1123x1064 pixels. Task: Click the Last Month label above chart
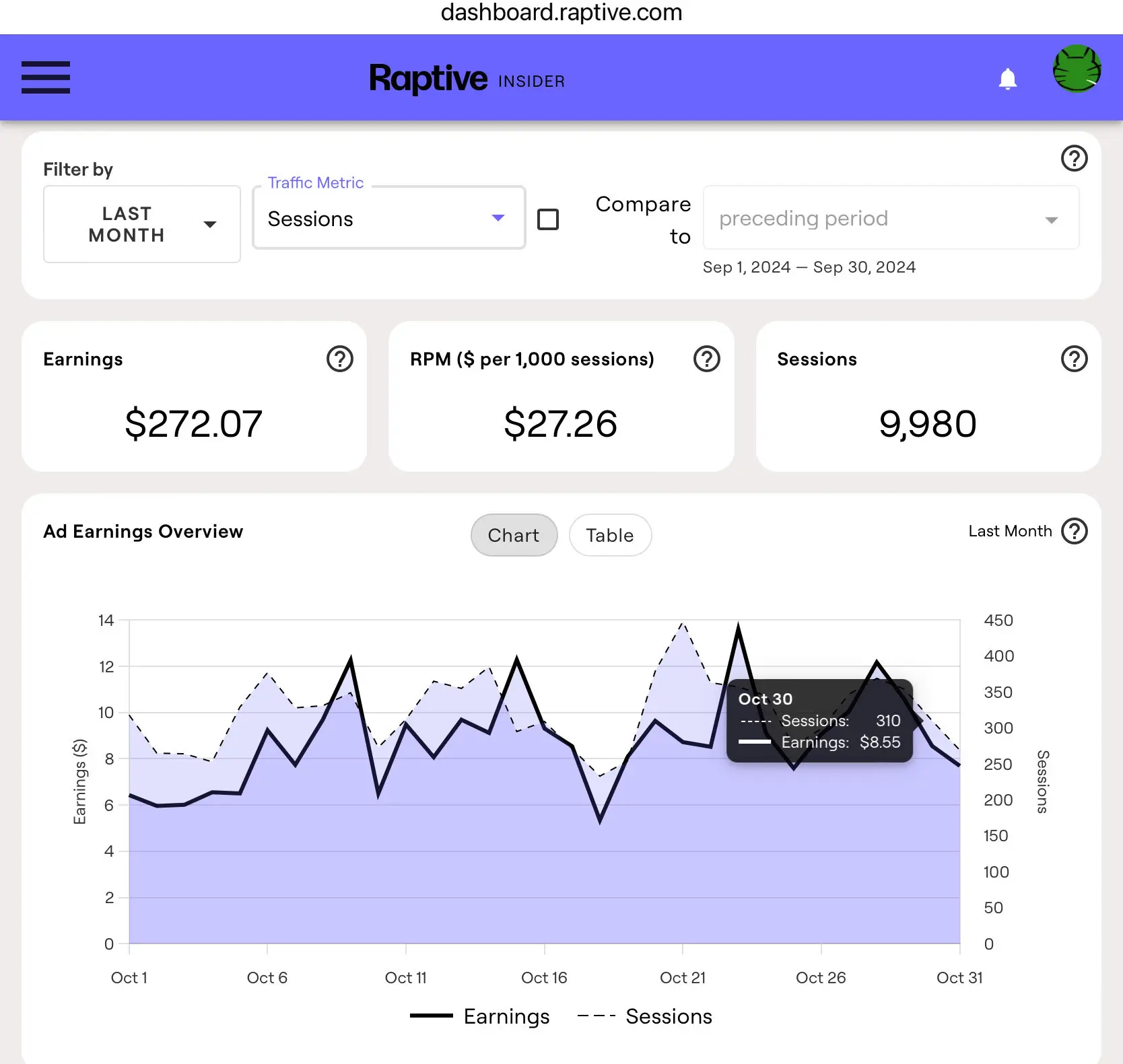(1010, 531)
